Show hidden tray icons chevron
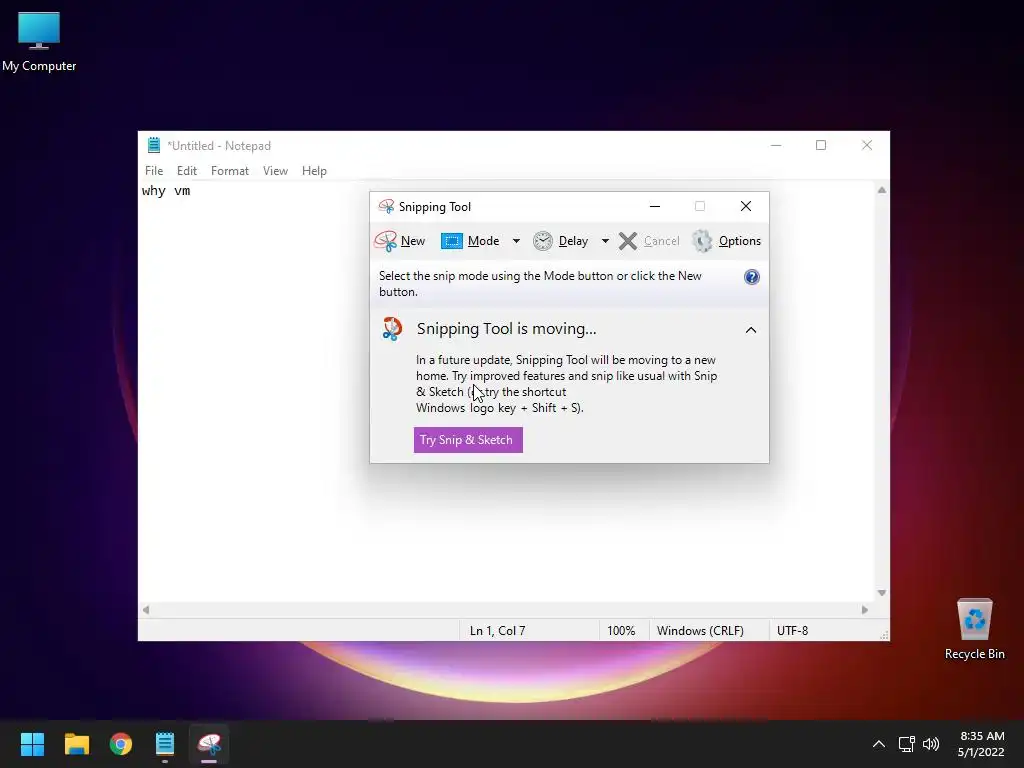This screenshot has width=1024, height=768. 879,744
